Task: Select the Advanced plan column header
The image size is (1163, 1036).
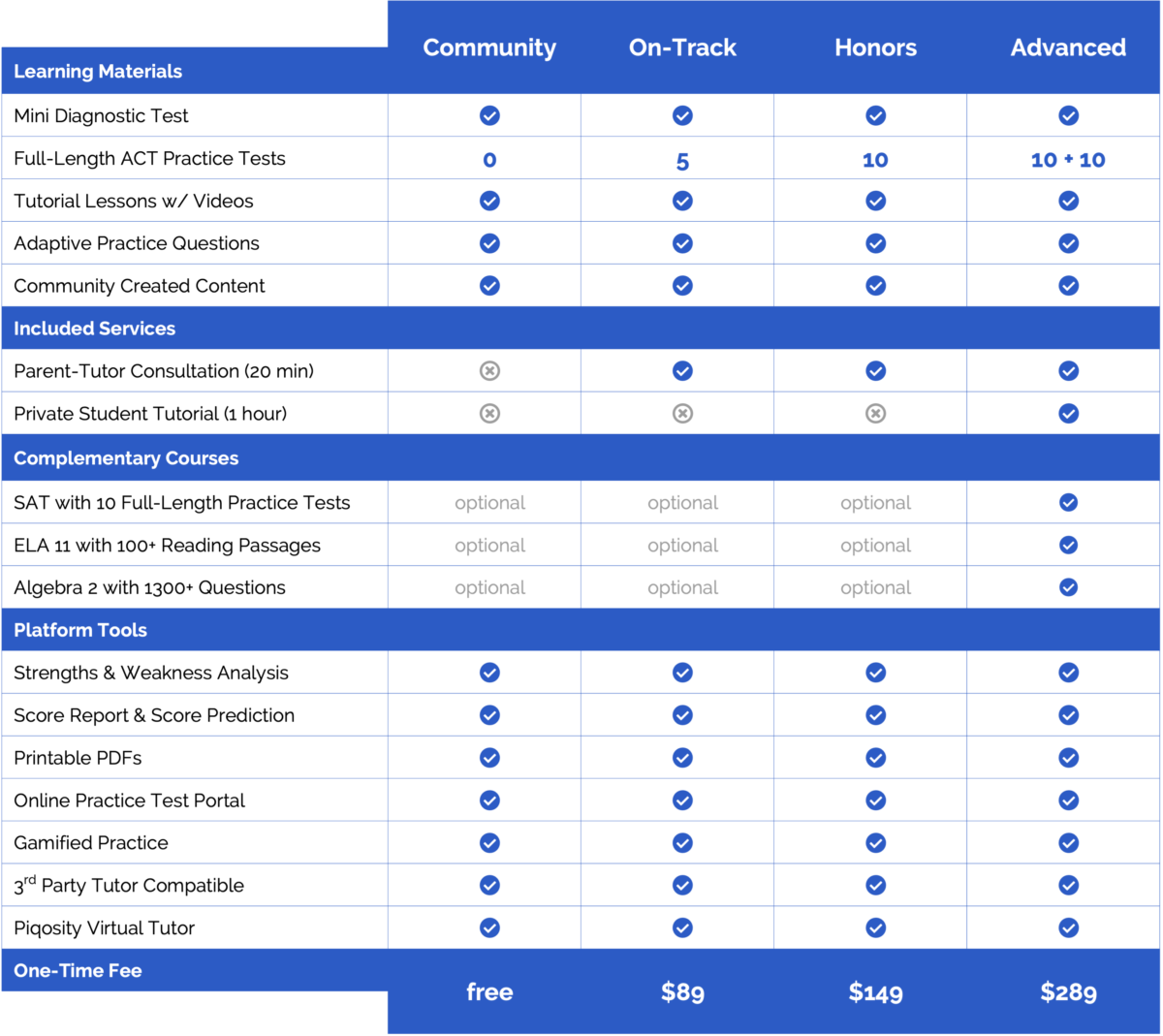Action: point(1068,47)
